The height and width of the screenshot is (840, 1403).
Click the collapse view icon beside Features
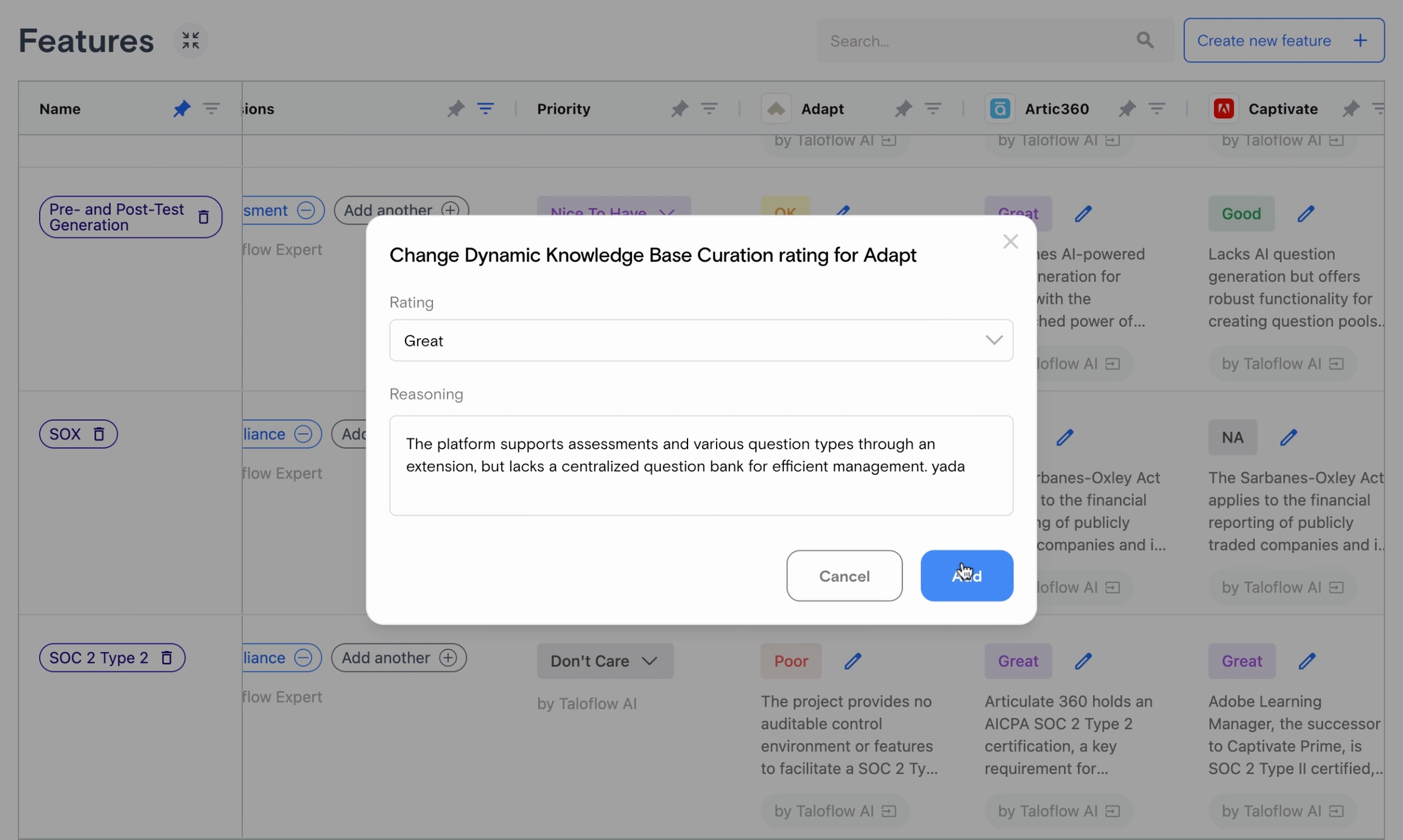(x=191, y=41)
